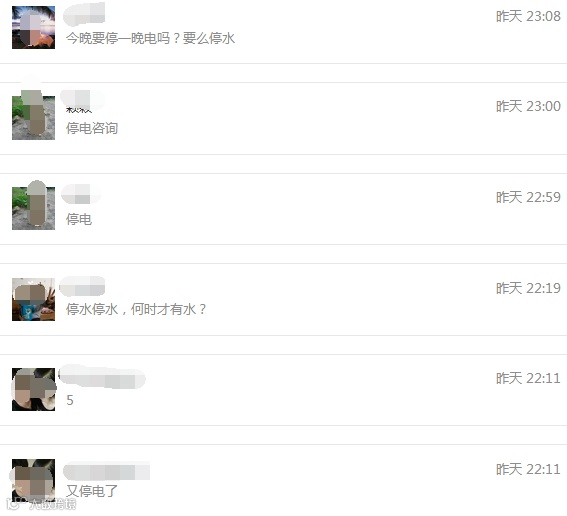Select message 今晚要停一晚电吗？要么停水
The height and width of the screenshot is (516, 567).
150,38
